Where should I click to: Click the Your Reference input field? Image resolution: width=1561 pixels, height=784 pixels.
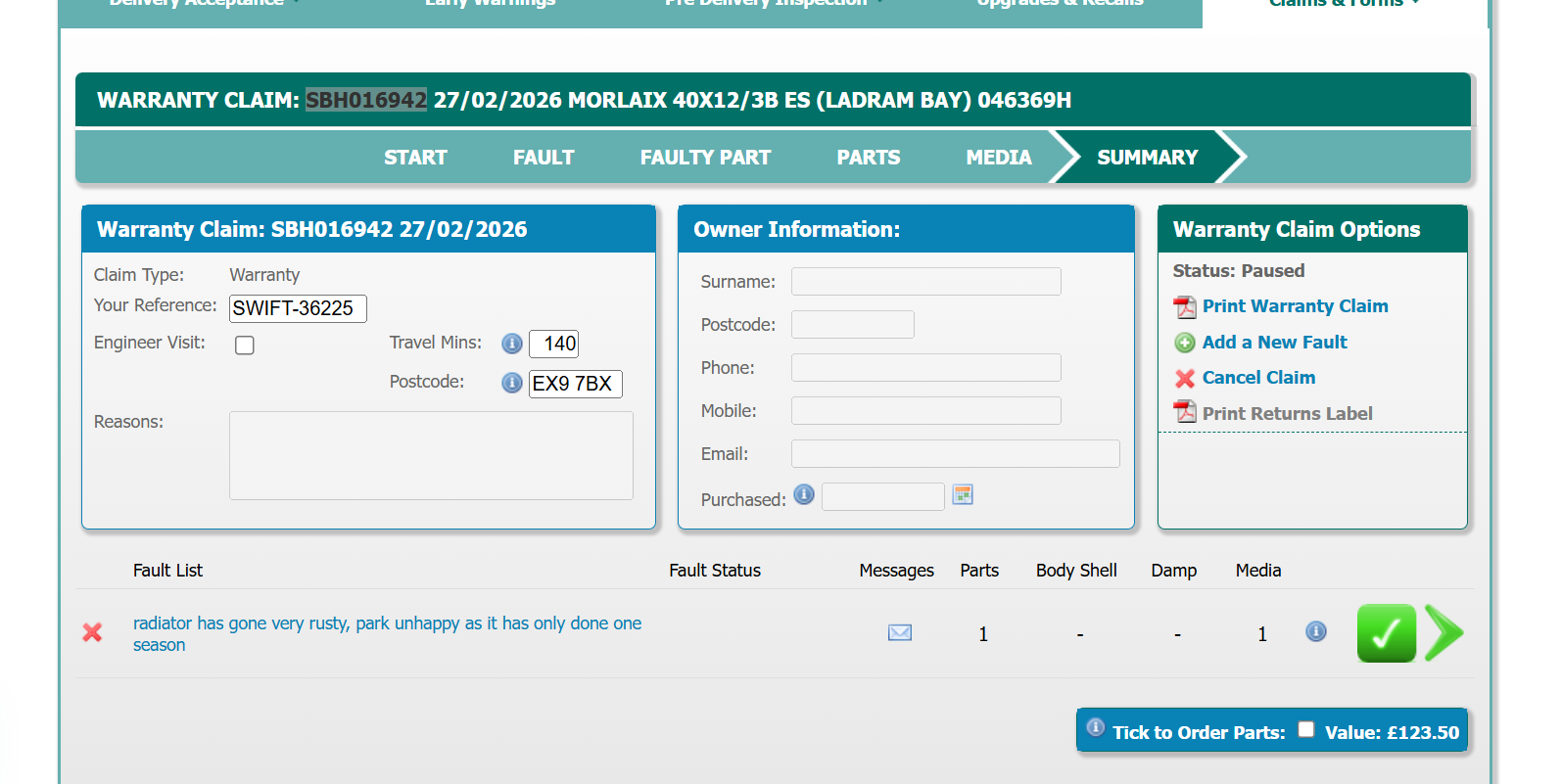(x=298, y=308)
